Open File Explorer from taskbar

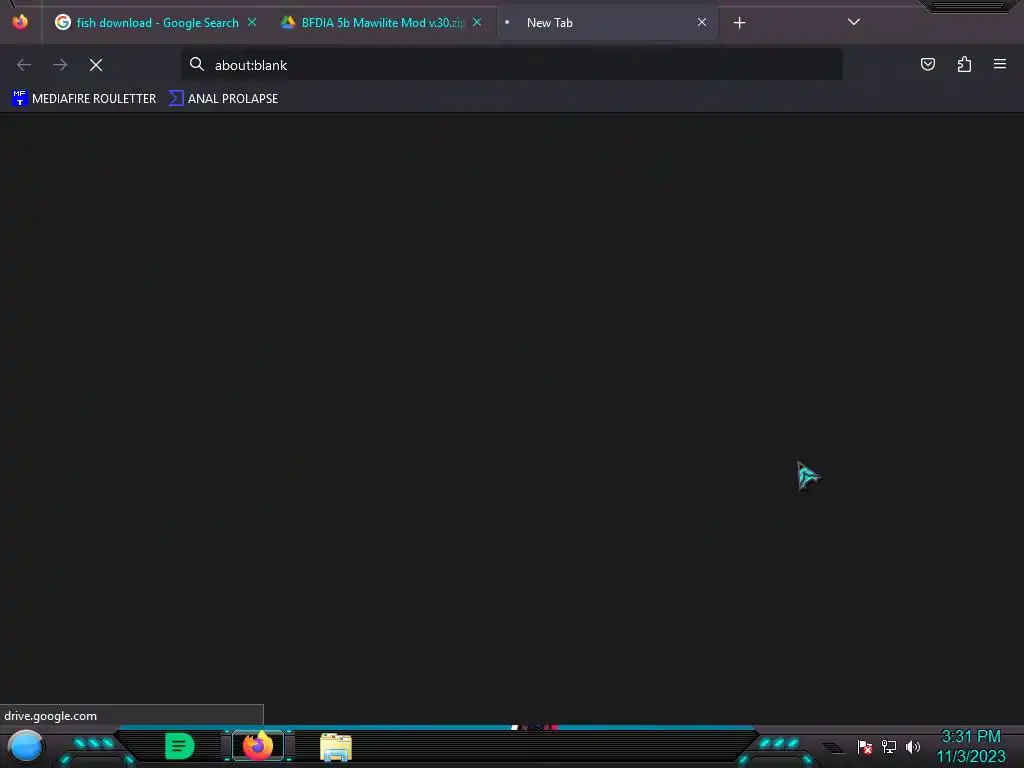point(336,746)
